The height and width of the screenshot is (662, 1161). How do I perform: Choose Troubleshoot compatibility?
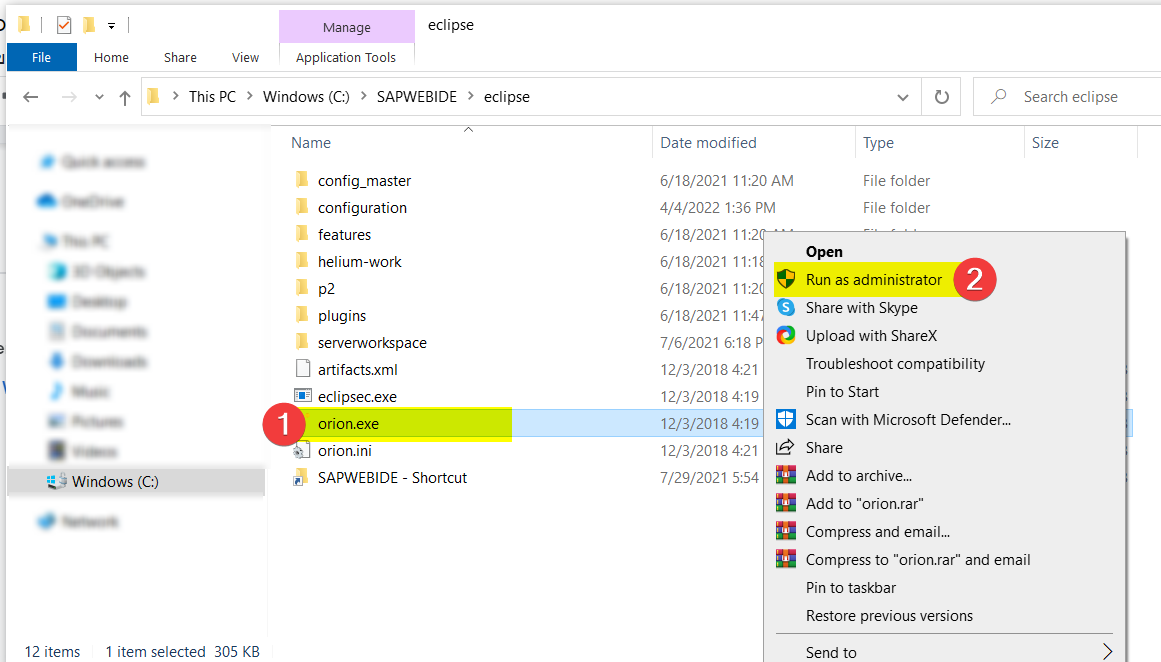coord(895,364)
